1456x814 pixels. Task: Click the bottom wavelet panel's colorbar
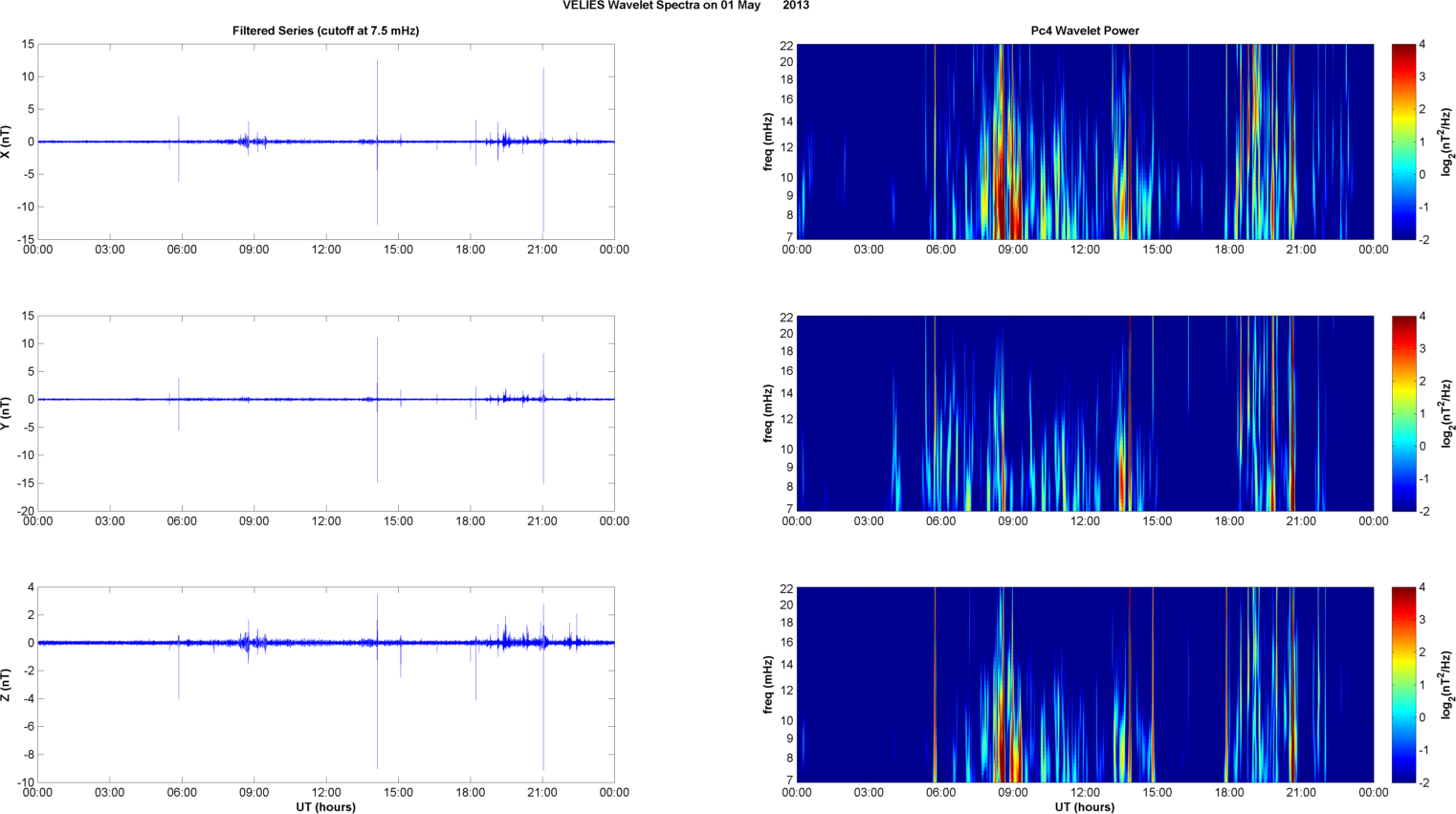[1403, 685]
